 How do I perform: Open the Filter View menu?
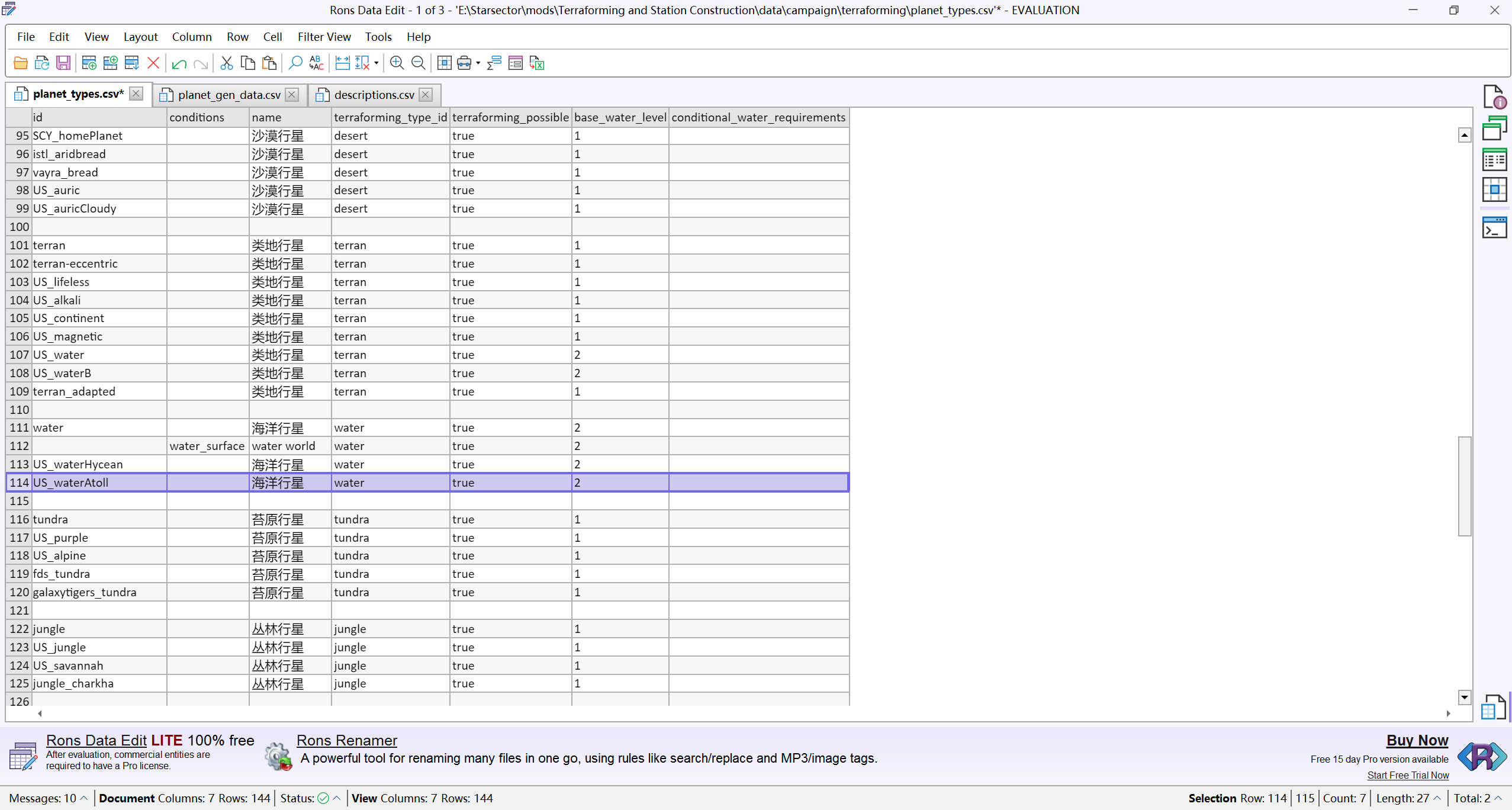(x=324, y=37)
